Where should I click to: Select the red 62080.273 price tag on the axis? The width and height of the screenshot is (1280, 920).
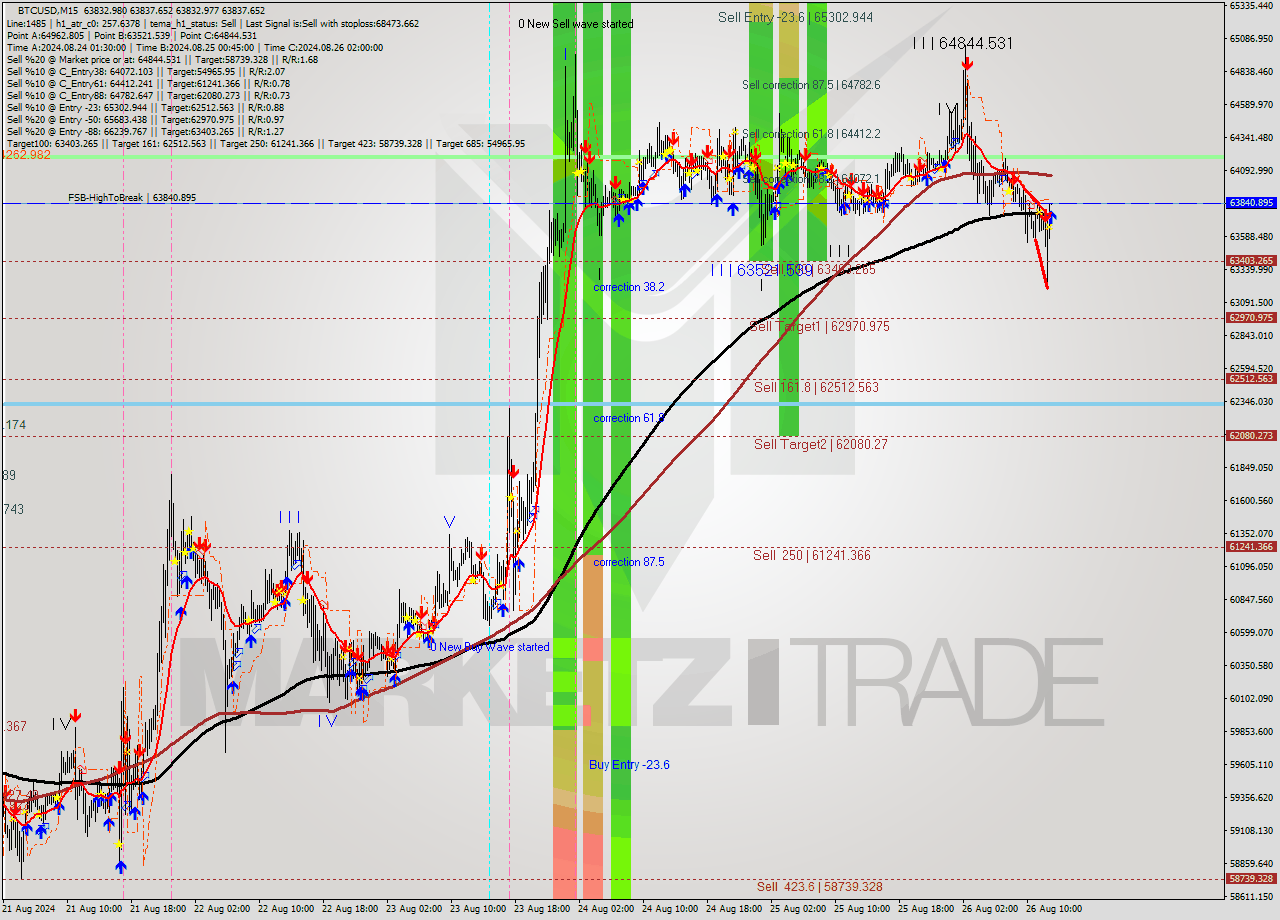pyautogui.click(x=1250, y=436)
